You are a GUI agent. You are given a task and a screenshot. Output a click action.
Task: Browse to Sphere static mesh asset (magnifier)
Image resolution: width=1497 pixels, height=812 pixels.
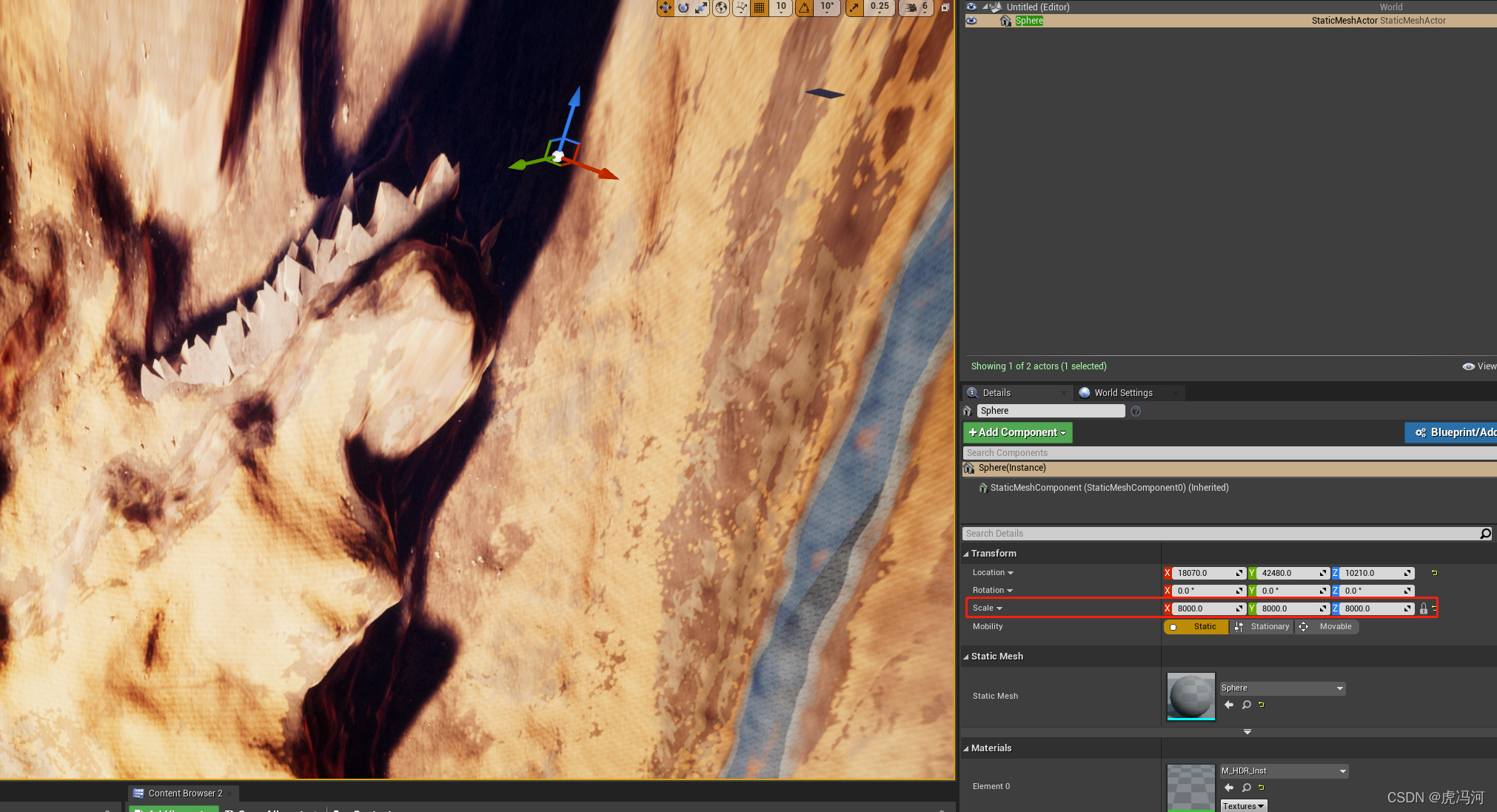1247,705
